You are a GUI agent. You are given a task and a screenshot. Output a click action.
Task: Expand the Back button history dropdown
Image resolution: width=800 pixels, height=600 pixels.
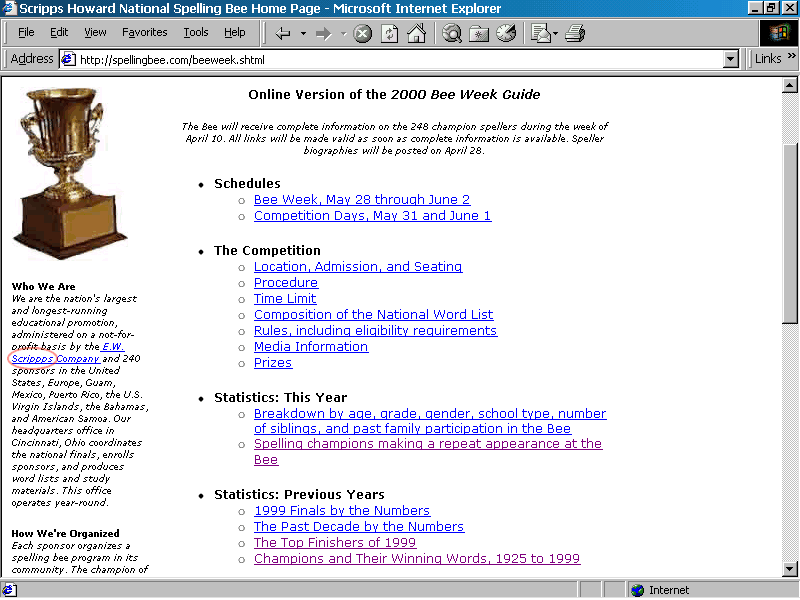tap(301, 33)
